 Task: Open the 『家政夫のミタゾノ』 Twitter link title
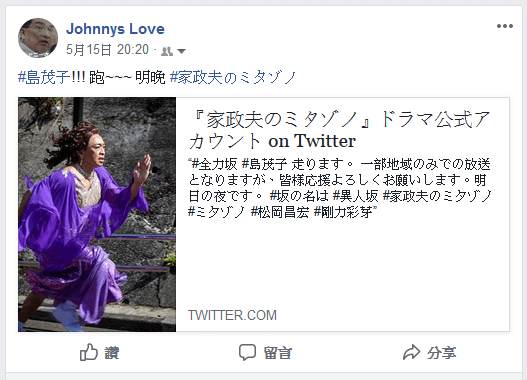point(339,130)
